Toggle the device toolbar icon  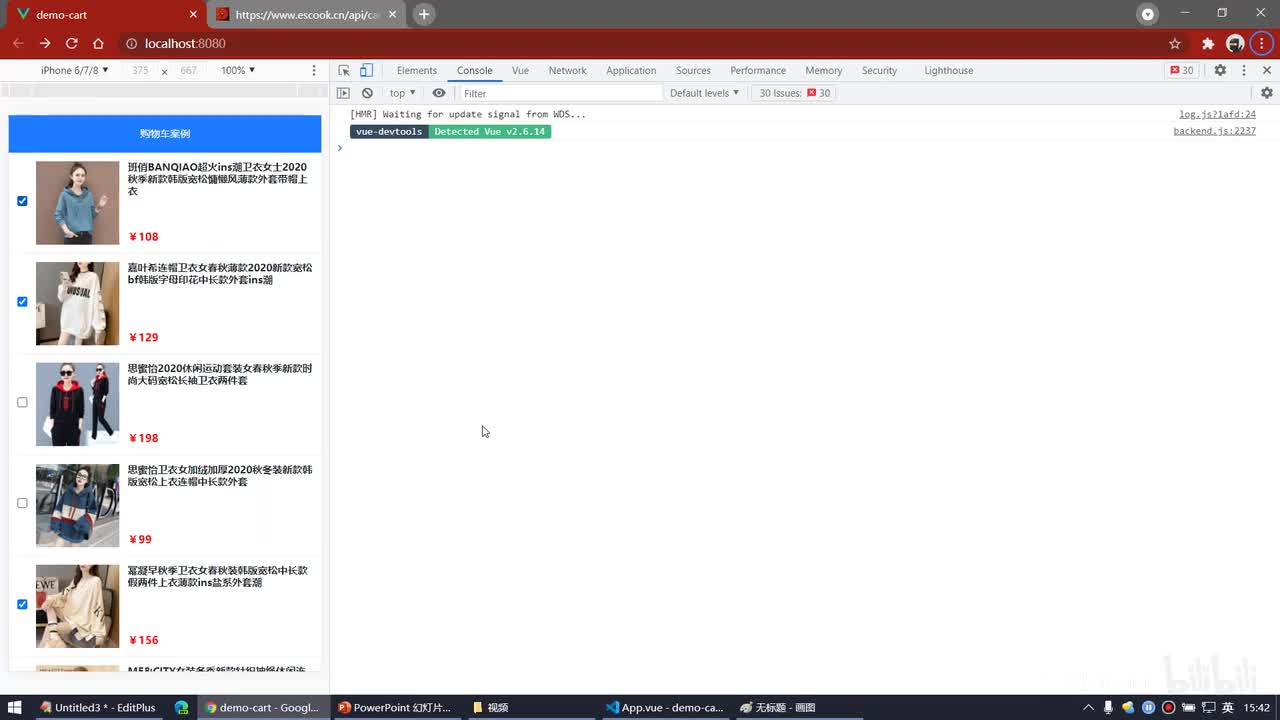pos(366,70)
